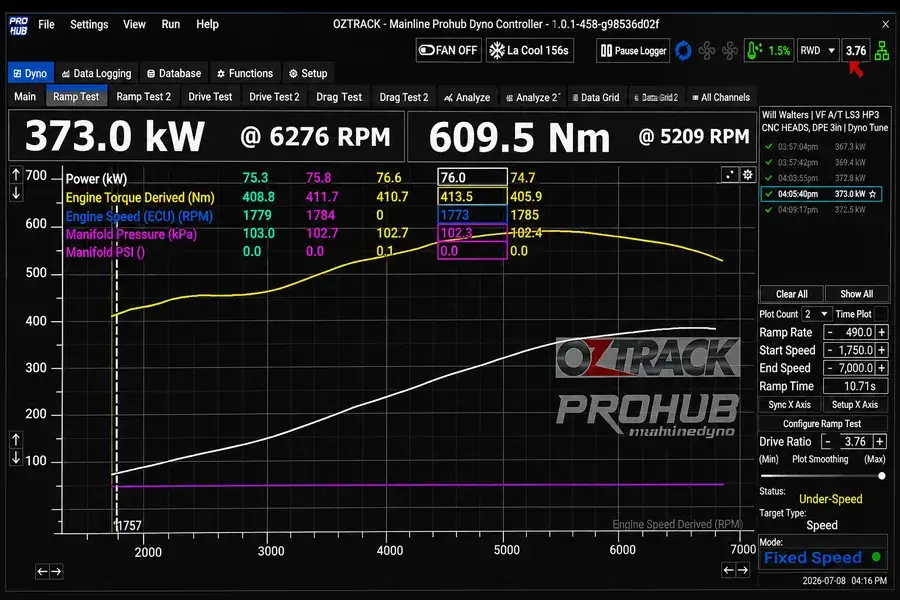Image resolution: width=900 pixels, height=600 pixels.
Task: Switch to the Ramp Test 2 tab
Action: tap(143, 97)
